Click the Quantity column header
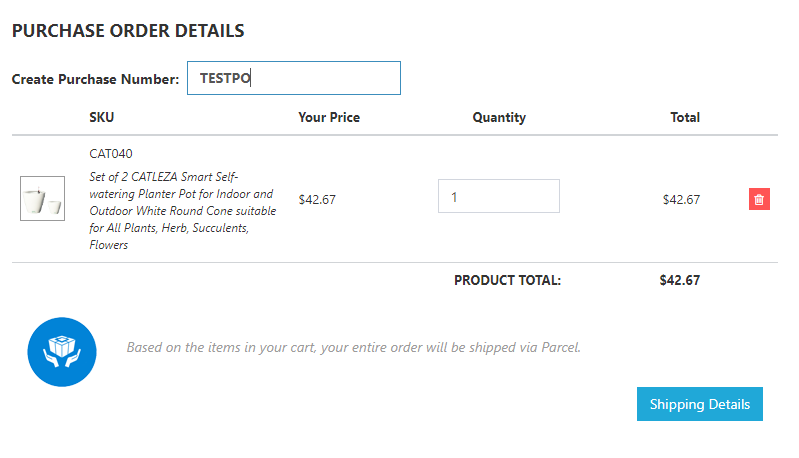The image size is (799, 458). pyautogui.click(x=499, y=117)
